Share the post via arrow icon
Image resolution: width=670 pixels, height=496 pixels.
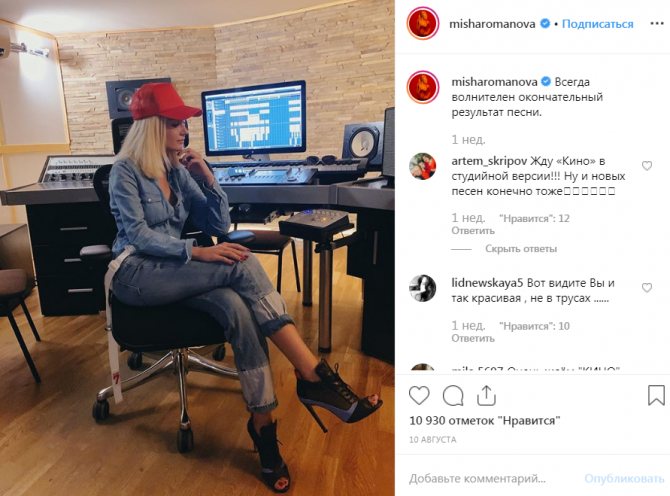486,395
